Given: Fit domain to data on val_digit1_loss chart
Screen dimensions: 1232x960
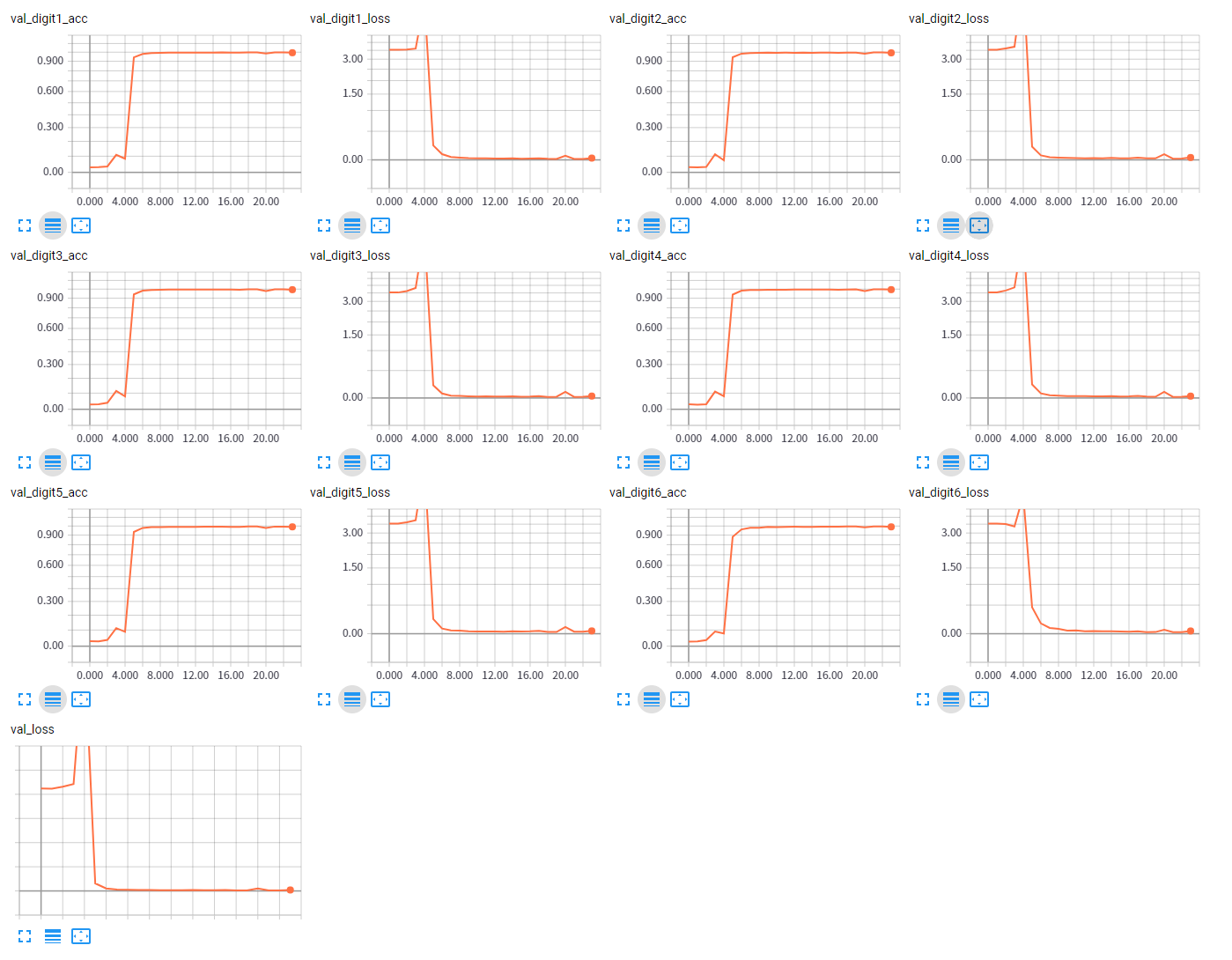Looking at the screenshot, I should coord(380,225).
